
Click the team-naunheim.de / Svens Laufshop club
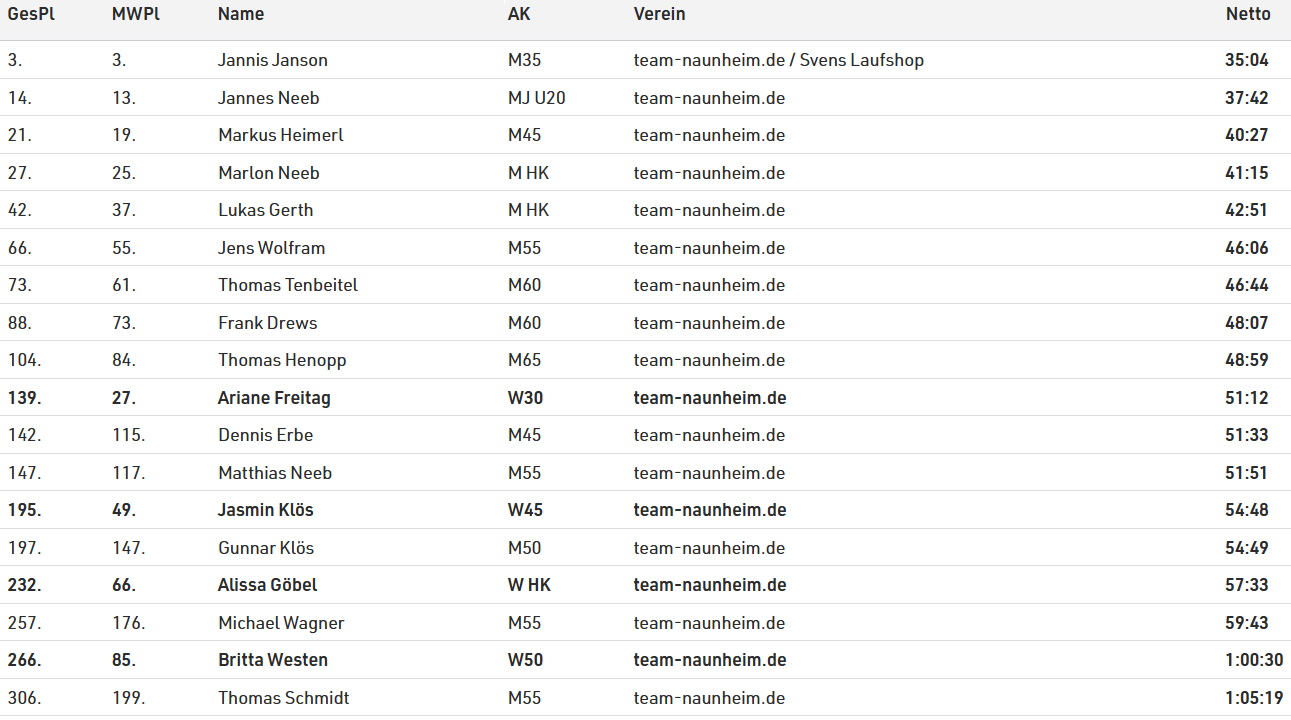pos(779,60)
